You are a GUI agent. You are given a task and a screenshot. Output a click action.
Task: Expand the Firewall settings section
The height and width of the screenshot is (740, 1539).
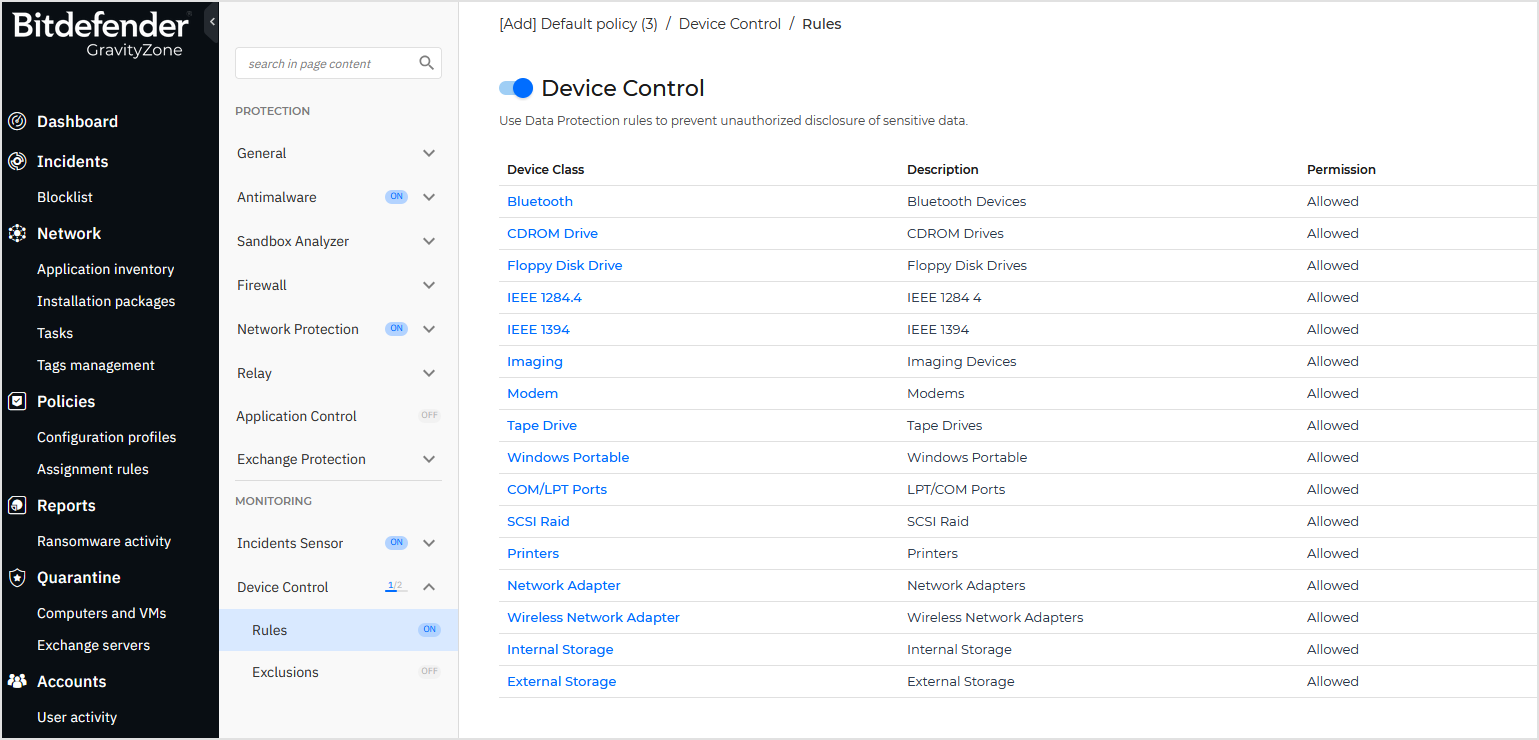click(x=429, y=285)
